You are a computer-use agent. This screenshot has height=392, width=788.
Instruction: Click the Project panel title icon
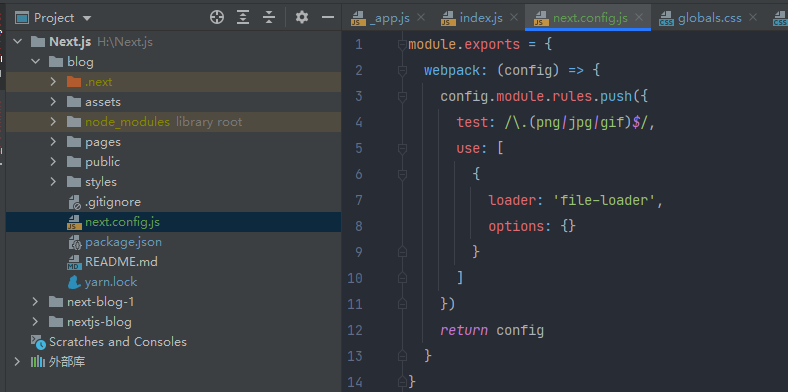pos(22,18)
